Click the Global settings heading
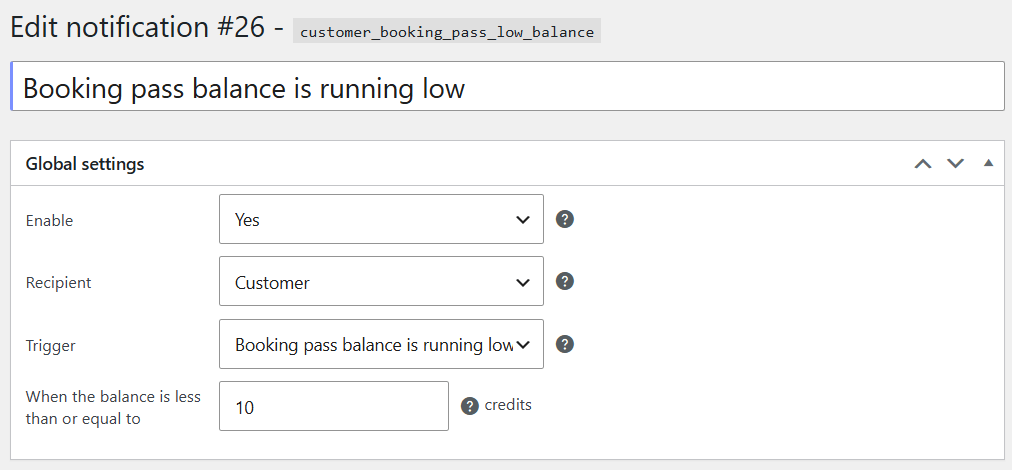The height and width of the screenshot is (470, 1012). [x=85, y=164]
